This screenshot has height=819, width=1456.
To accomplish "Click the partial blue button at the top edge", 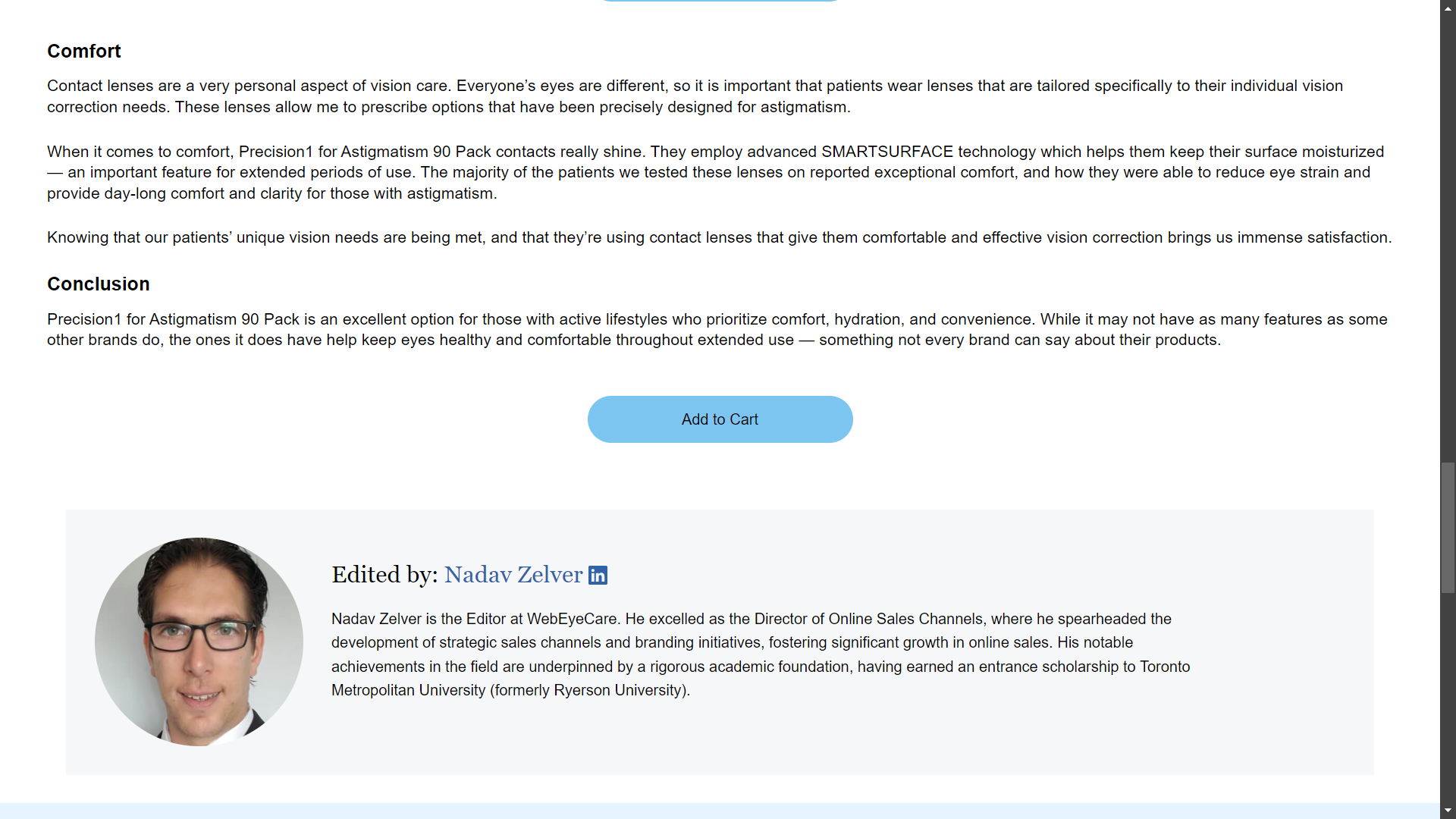I will click(719, 1).
